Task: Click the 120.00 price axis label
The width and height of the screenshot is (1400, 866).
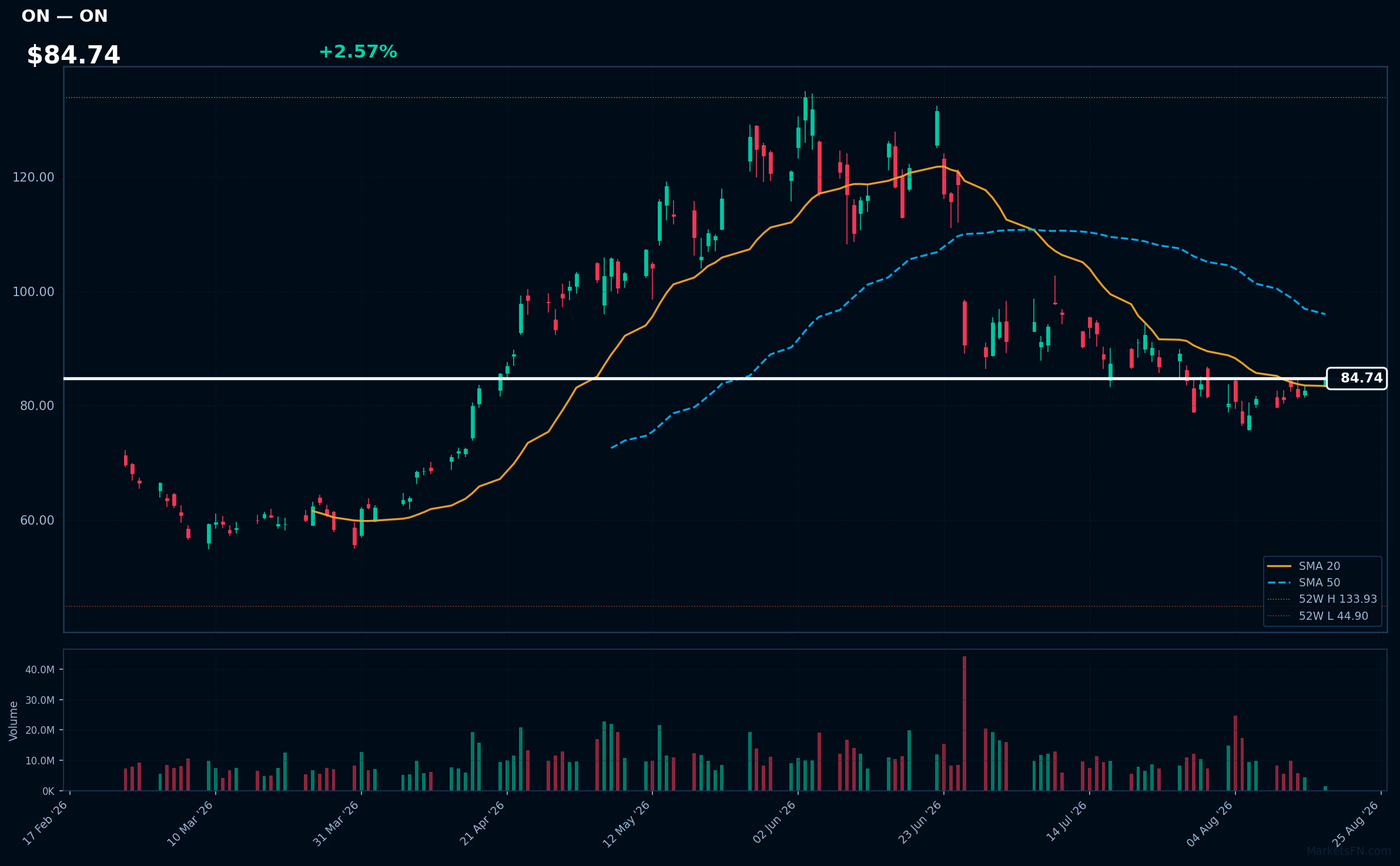Action: (x=34, y=177)
